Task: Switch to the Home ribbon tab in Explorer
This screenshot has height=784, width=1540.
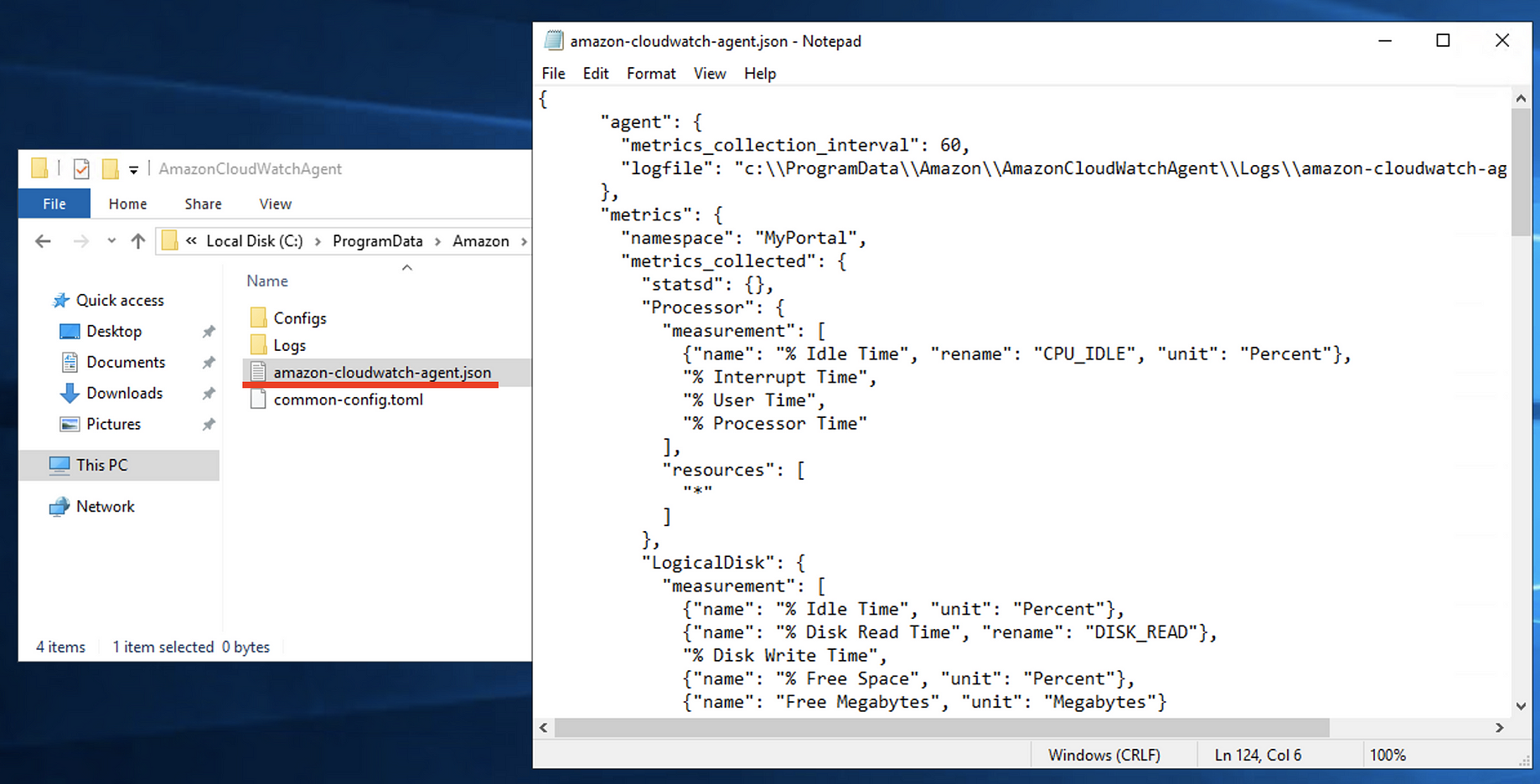Action: tap(127, 204)
